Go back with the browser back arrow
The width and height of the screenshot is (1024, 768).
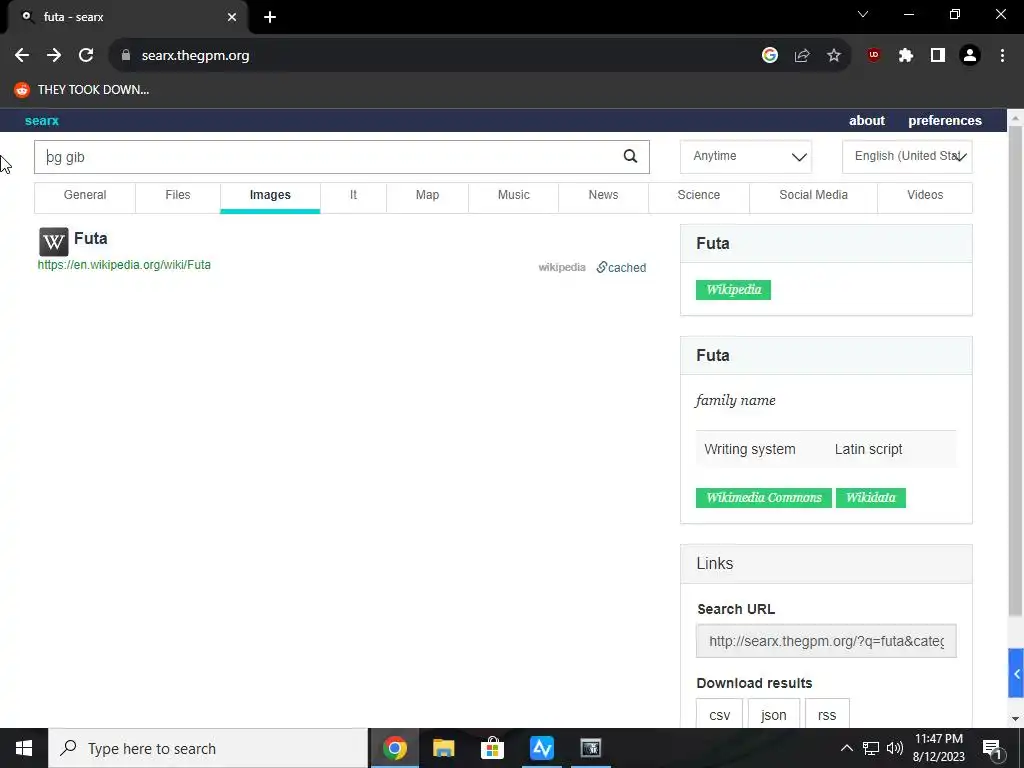(22, 56)
